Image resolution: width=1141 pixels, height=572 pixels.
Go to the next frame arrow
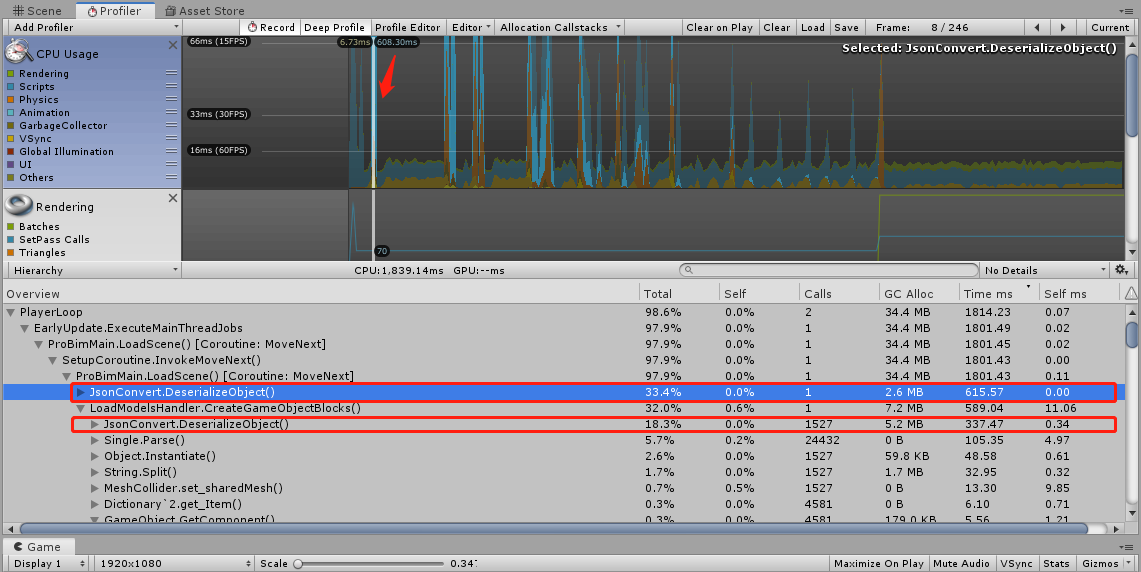pyautogui.click(x=1062, y=28)
